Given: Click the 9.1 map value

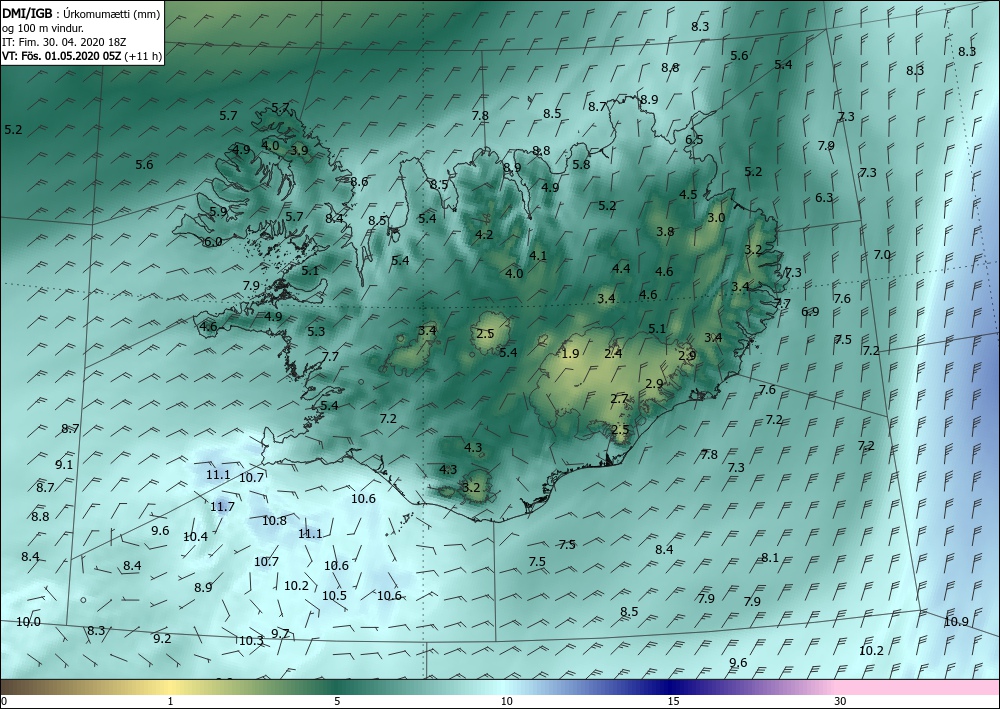Looking at the screenshot, I should point(64,465).
